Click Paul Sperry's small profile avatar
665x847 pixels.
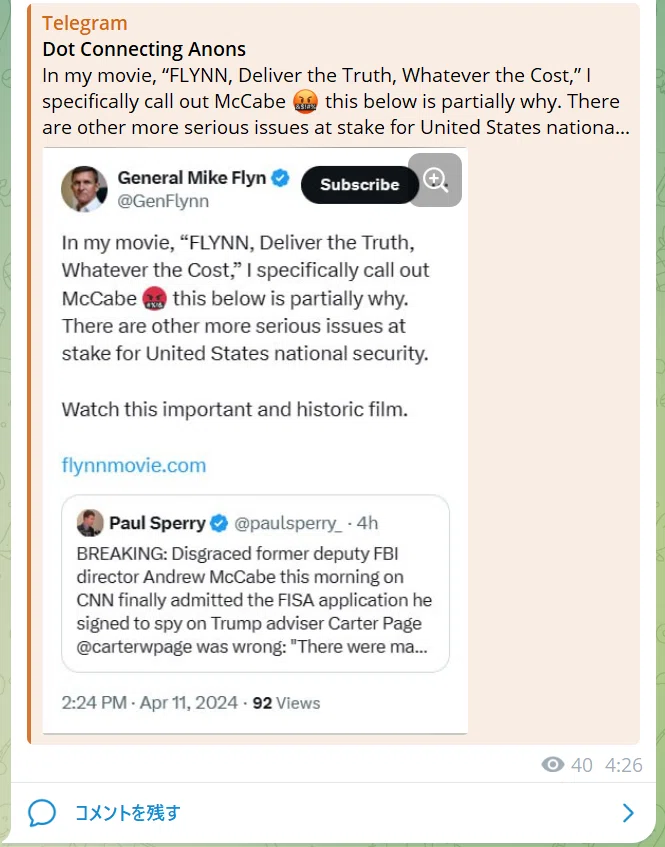coord(90,522)
